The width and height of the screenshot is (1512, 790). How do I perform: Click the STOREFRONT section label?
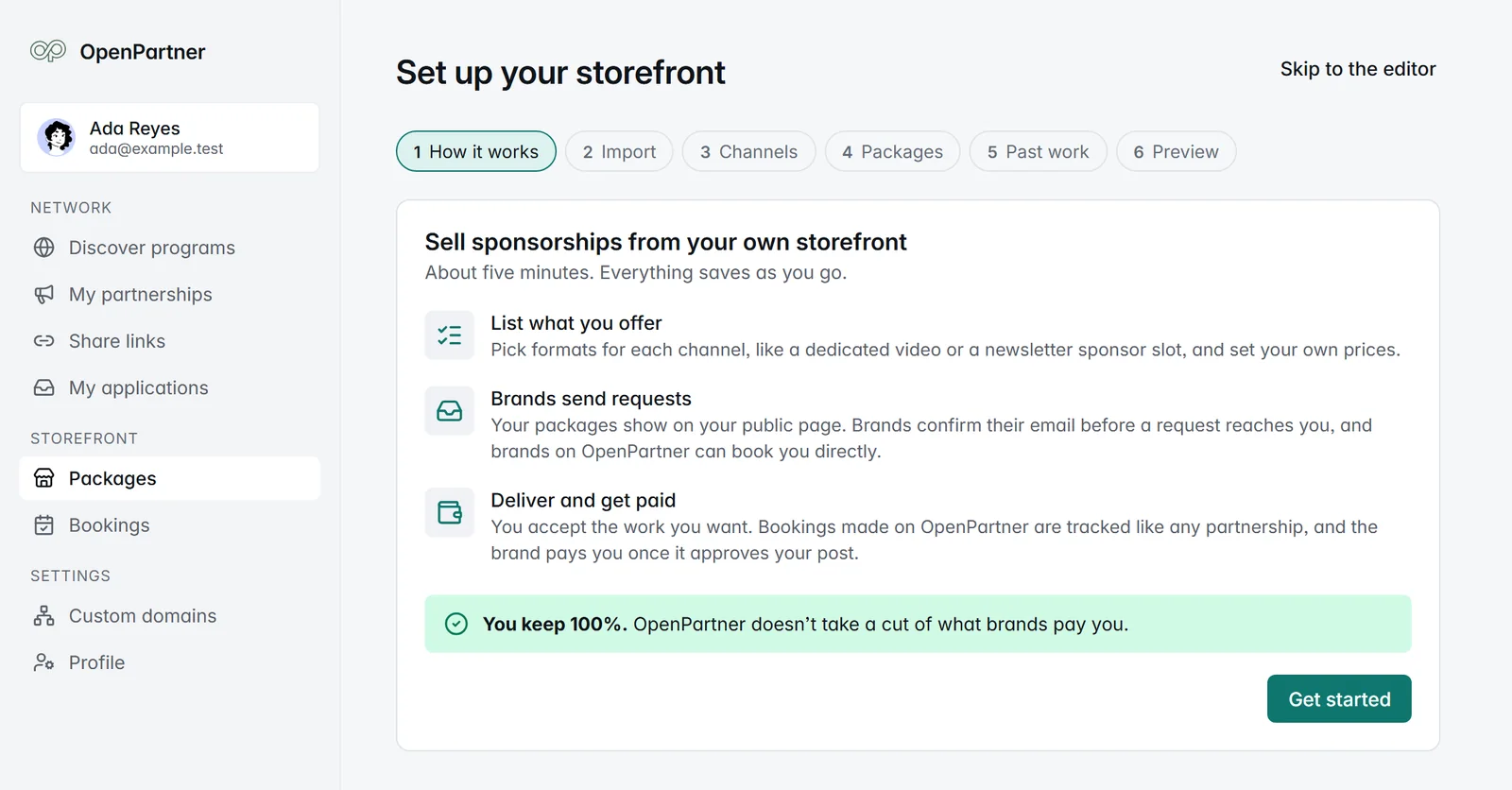point(84,438)
